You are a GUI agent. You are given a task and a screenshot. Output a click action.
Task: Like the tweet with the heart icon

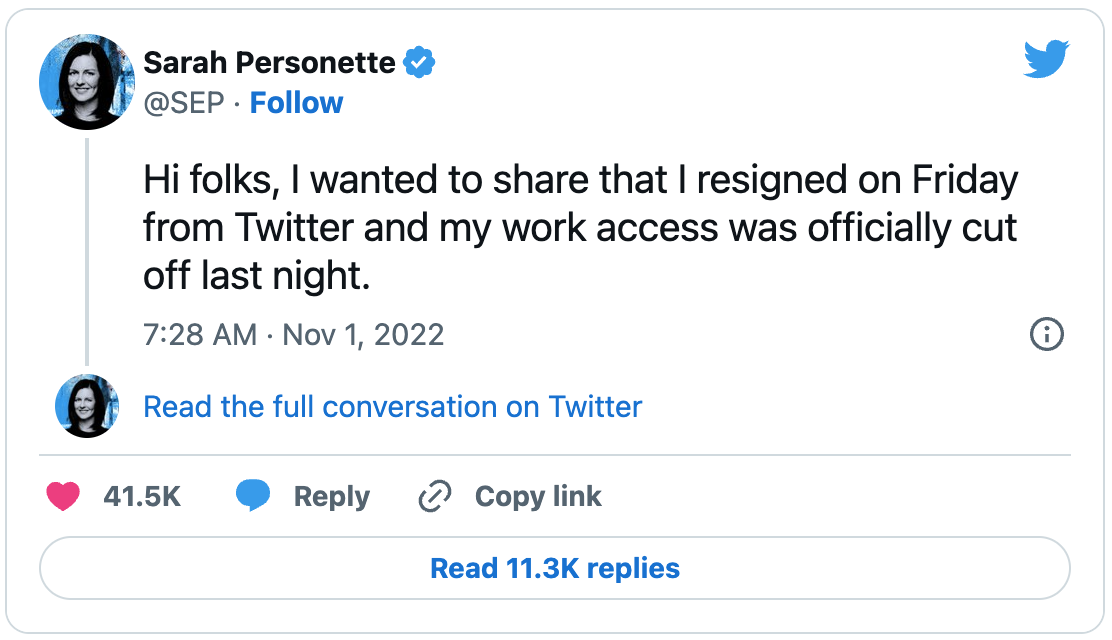(63, 497)
